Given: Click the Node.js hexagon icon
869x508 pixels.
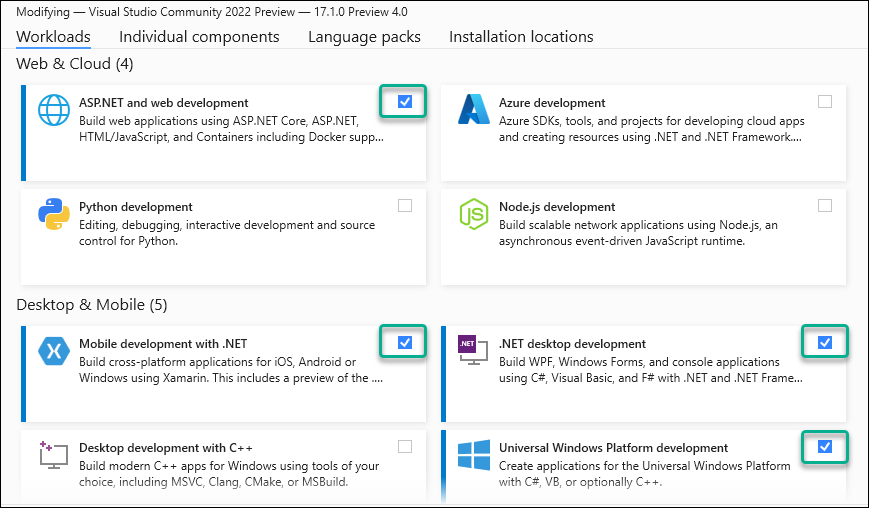Looking at the screenshot, I should click(473, 215).
